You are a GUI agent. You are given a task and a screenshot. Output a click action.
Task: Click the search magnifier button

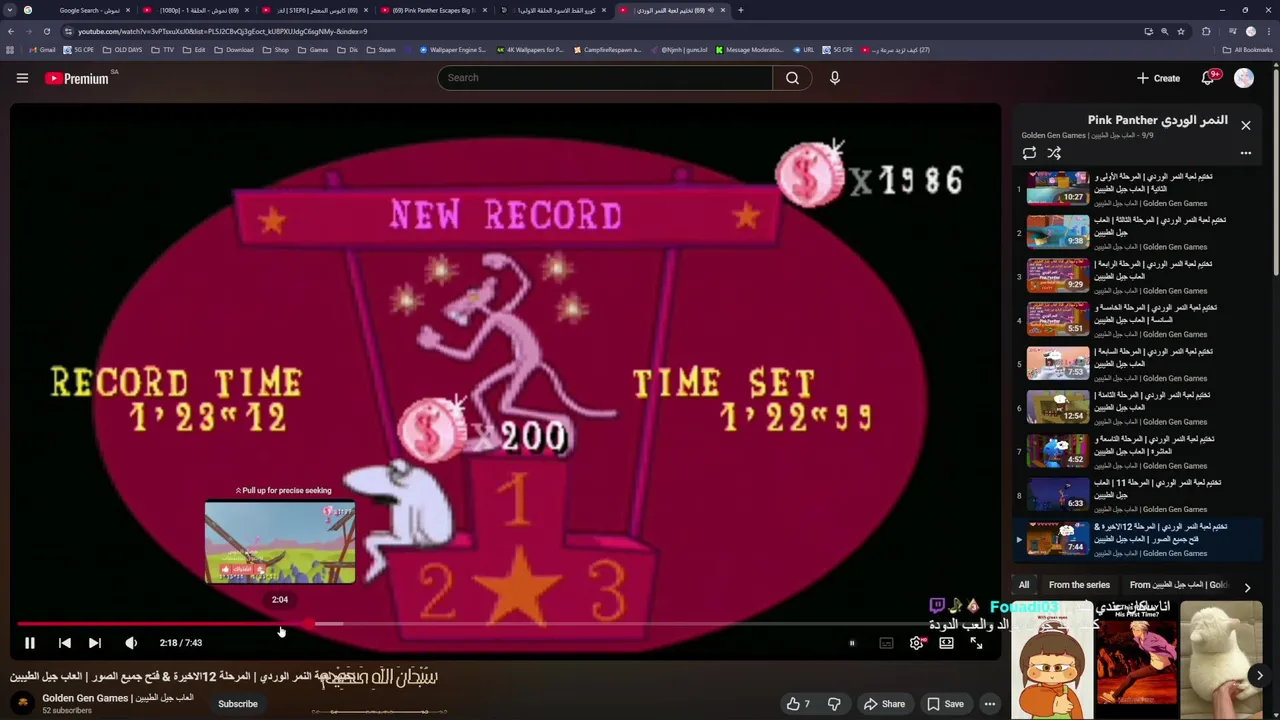(792, 78)
